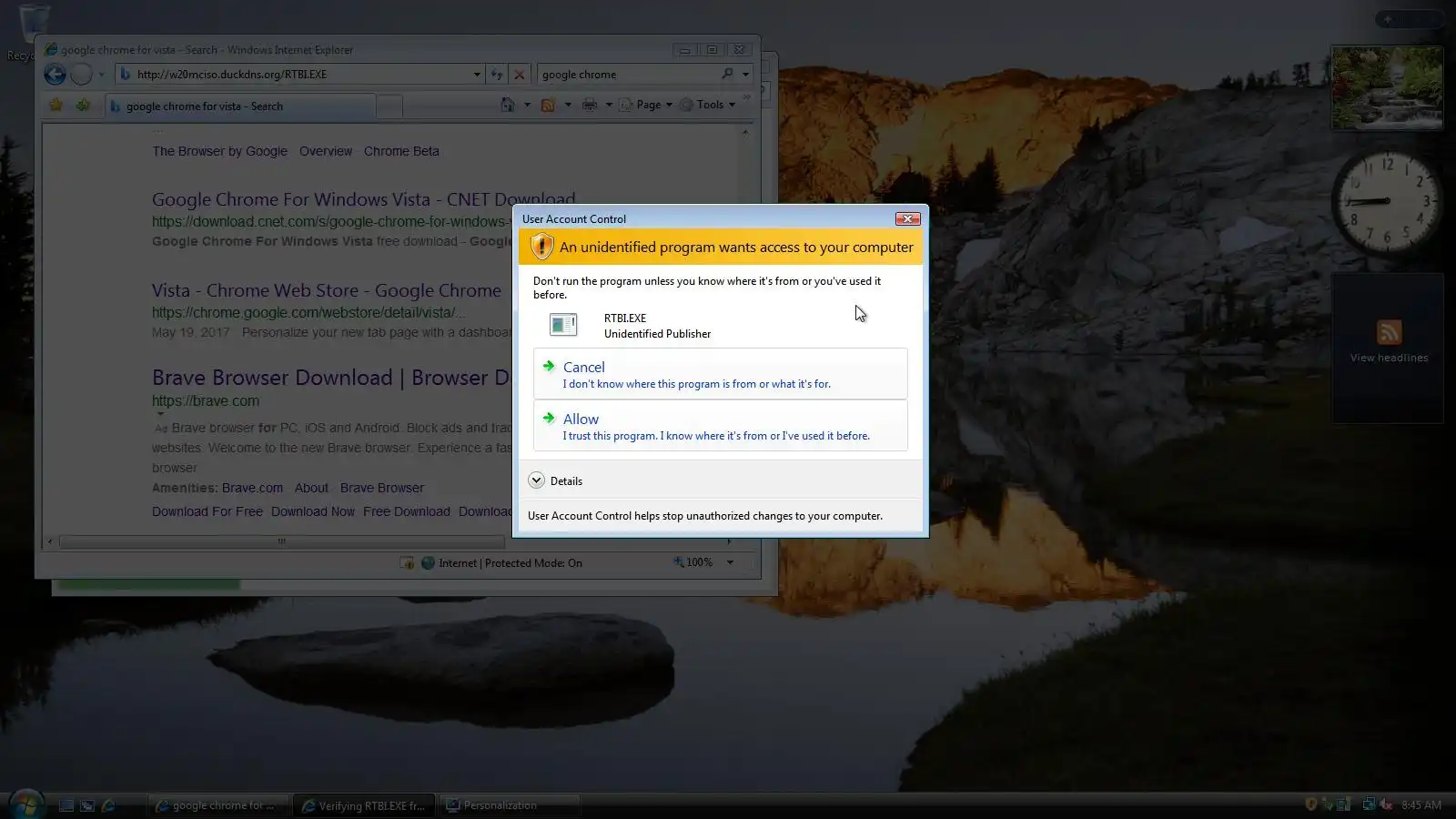
Task: Click 'The Browser by Google' sublink
Action: click(219, 151)
